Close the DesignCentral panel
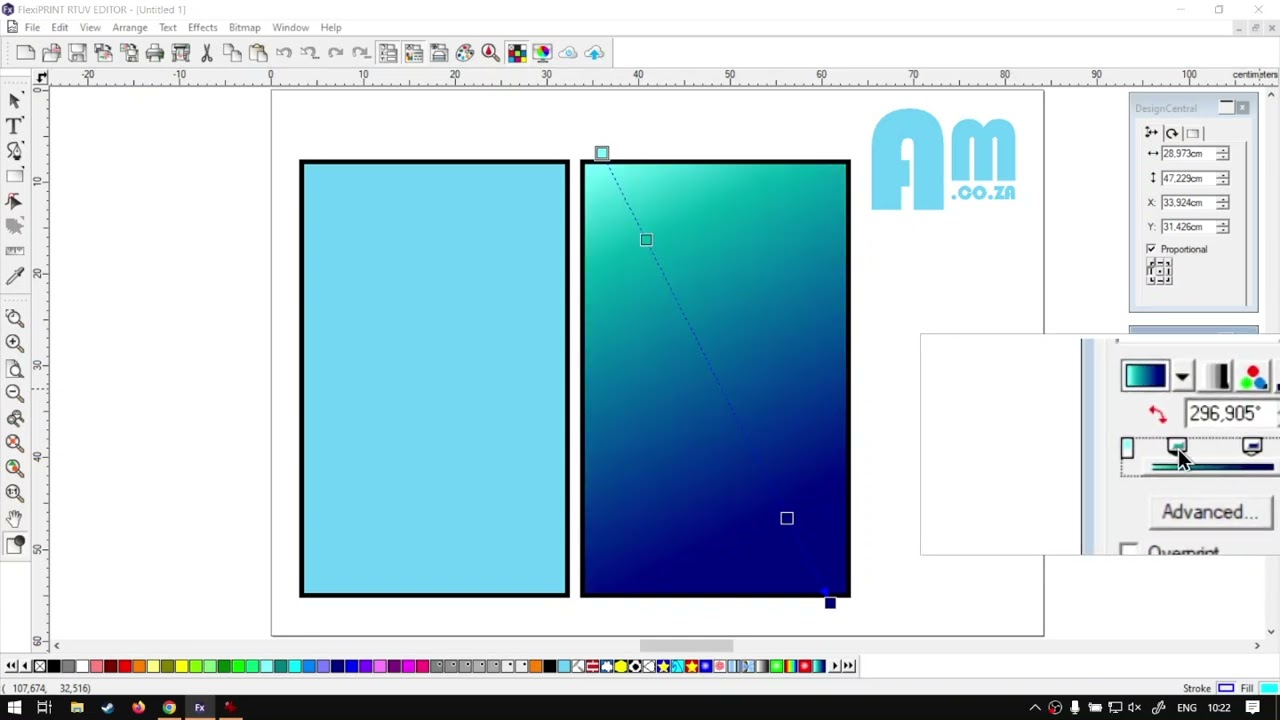The width and height of the screenshot is (1280, 720). (1242, 108)
